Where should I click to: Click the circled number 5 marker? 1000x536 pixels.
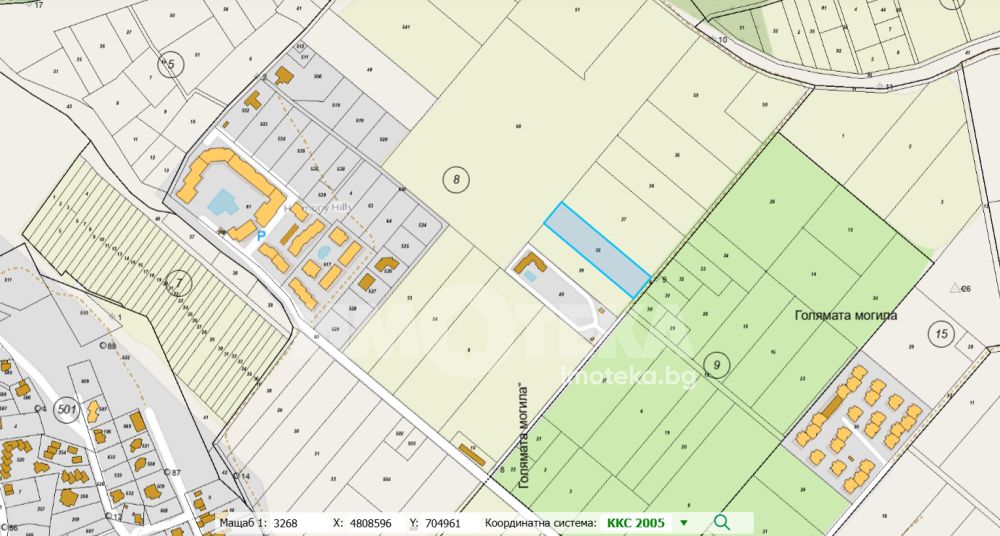point(171,65)
